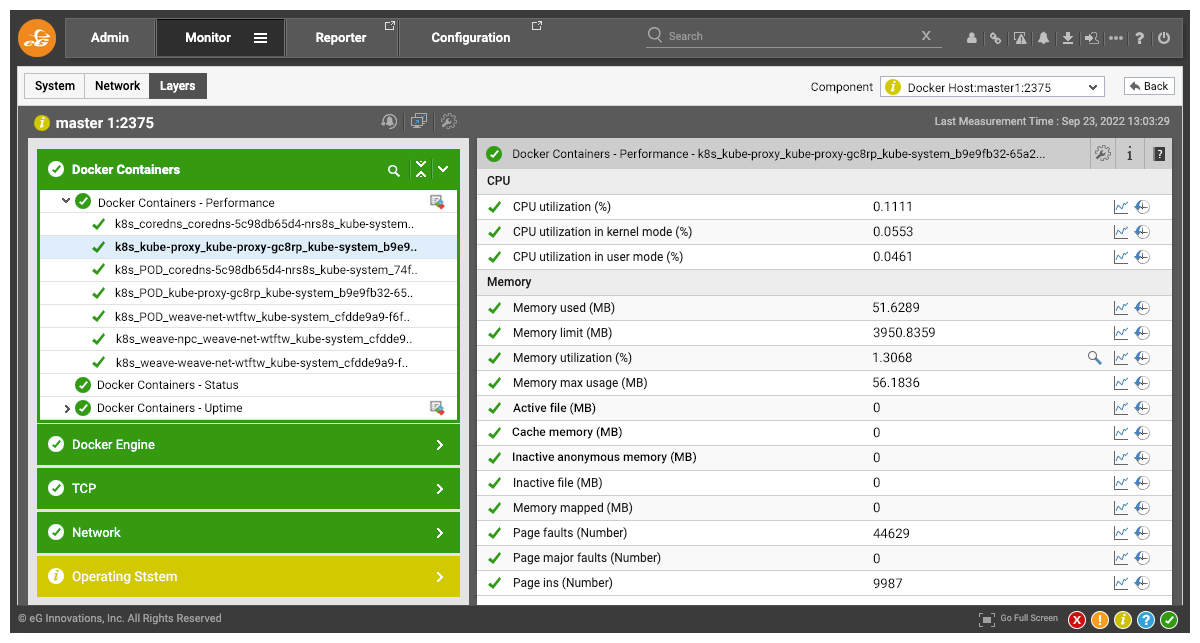The height and width of the screenshot is (643, 1200).
Task: Open the Component dropdown Docker Host:master1:2375
Action: [992, 87]
